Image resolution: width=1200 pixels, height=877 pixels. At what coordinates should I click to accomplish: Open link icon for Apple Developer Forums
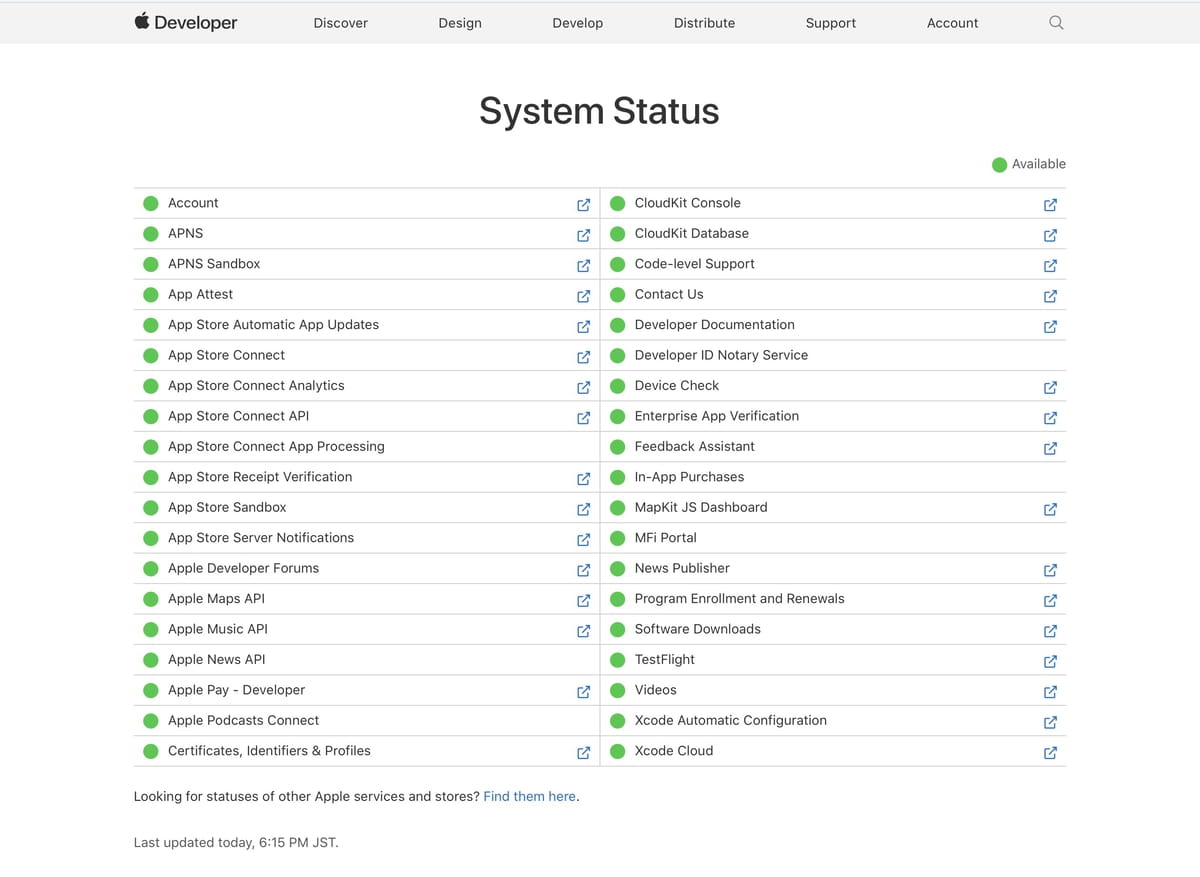point(583,570)
